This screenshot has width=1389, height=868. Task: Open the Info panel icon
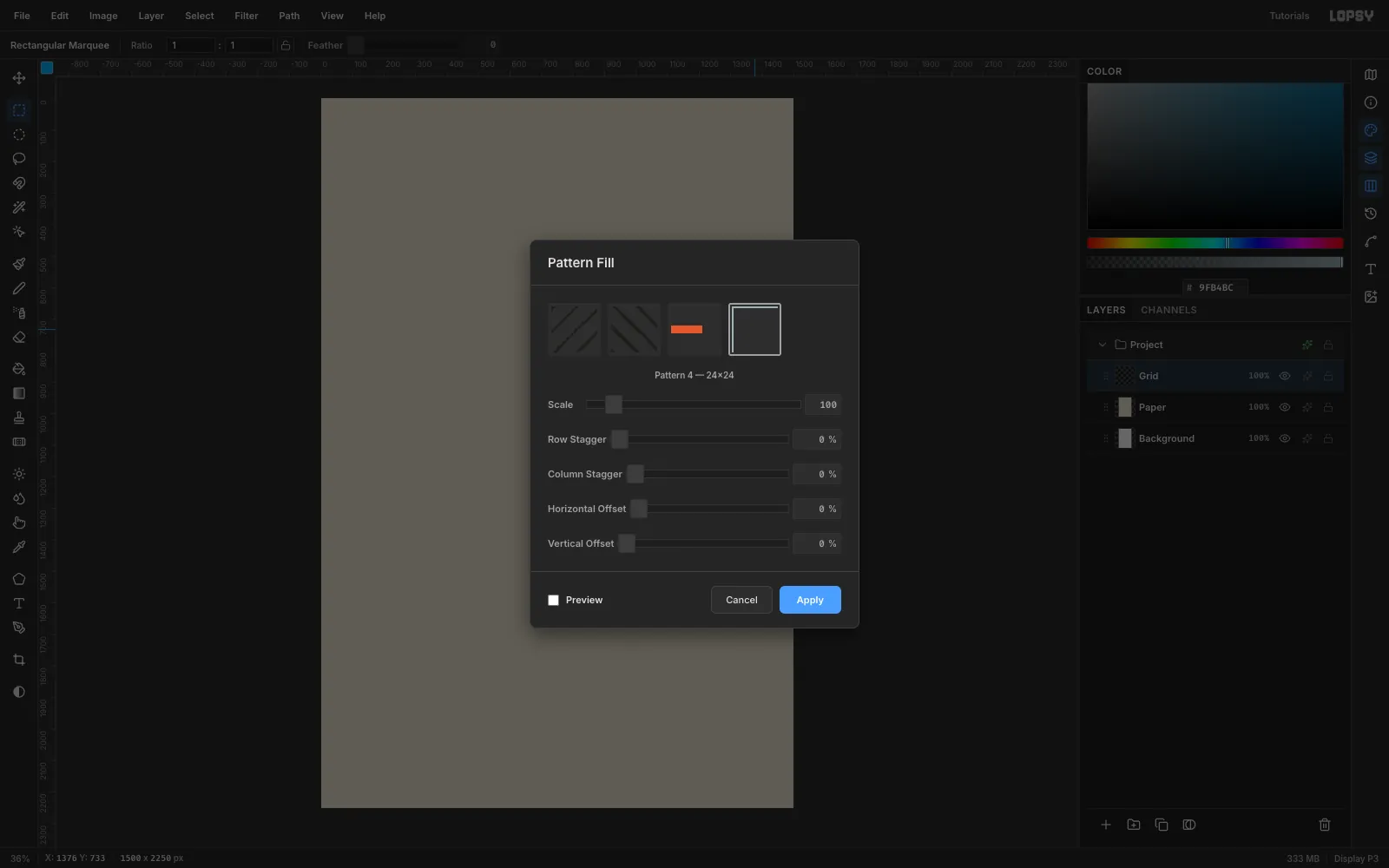tap(1371, 102)
